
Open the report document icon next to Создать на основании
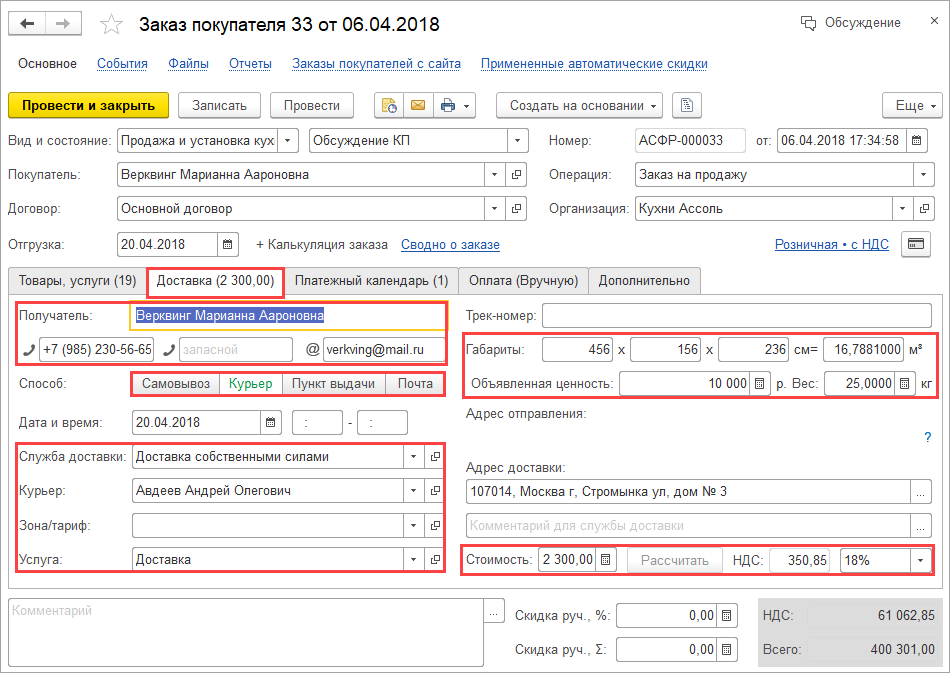686,105
